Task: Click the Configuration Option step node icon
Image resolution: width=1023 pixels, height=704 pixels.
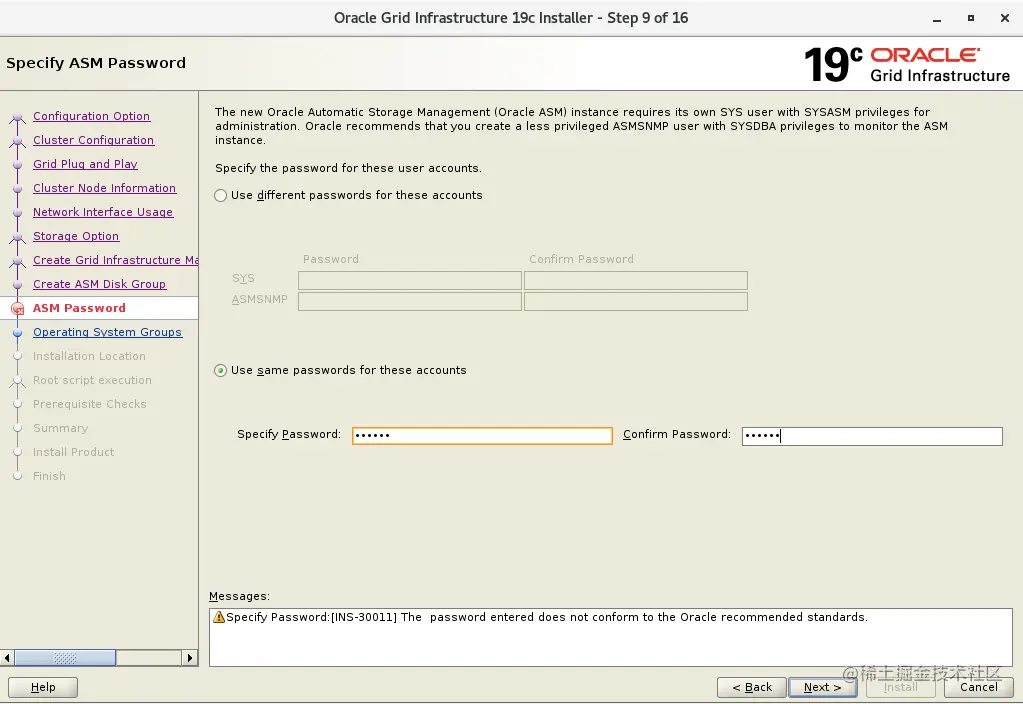Action: [18, 117]
